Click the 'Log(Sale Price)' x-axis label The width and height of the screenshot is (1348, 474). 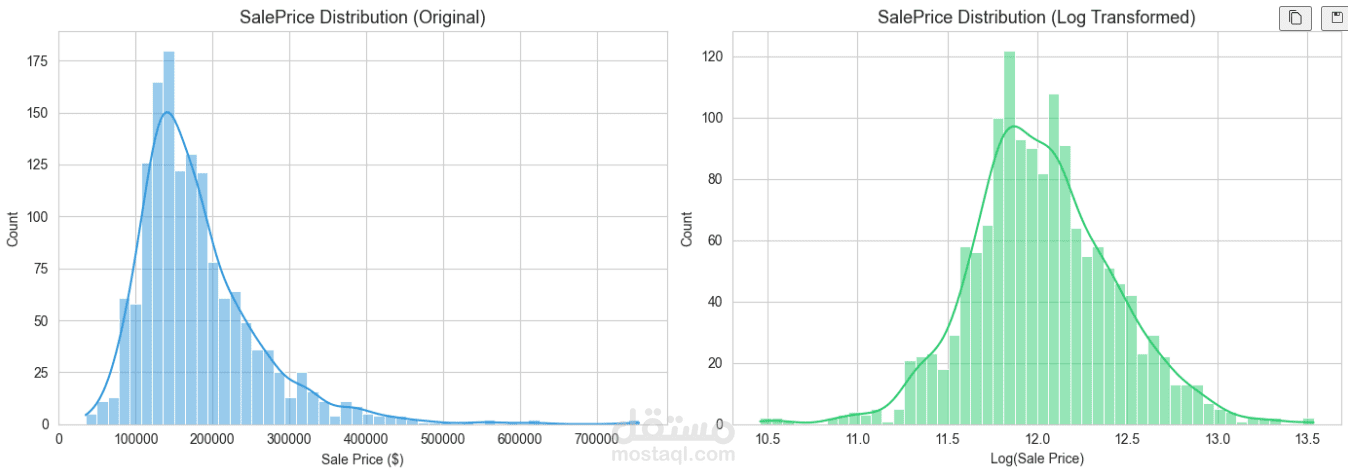pos(1036,459)
